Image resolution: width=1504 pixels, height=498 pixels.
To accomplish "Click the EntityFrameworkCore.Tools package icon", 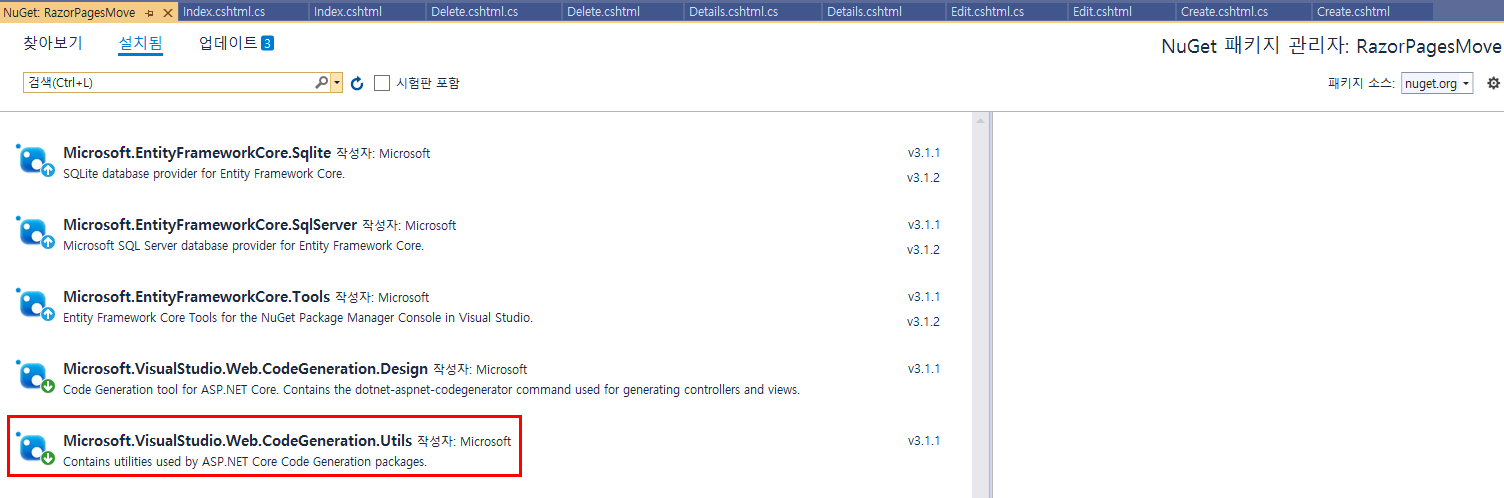I will point(36,304).
